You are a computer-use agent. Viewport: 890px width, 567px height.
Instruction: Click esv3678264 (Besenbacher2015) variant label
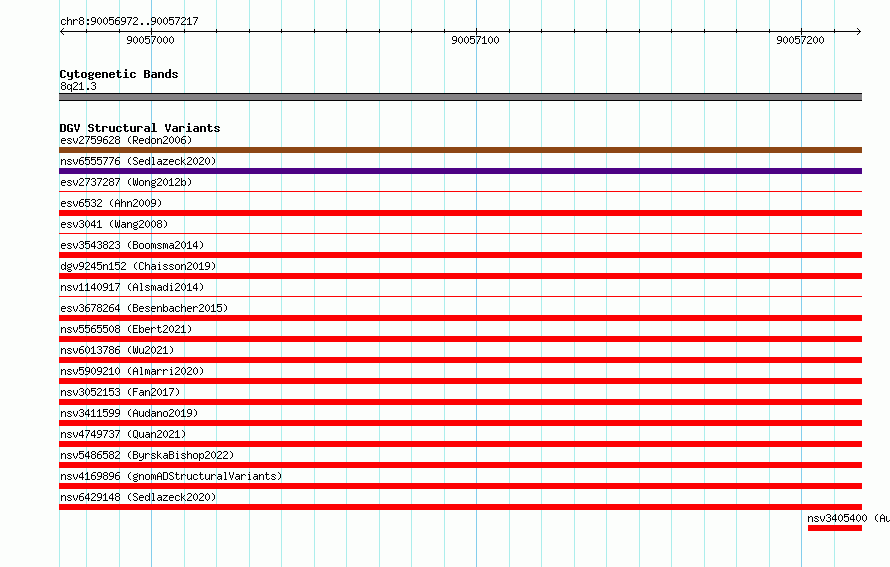coord(144,308)
